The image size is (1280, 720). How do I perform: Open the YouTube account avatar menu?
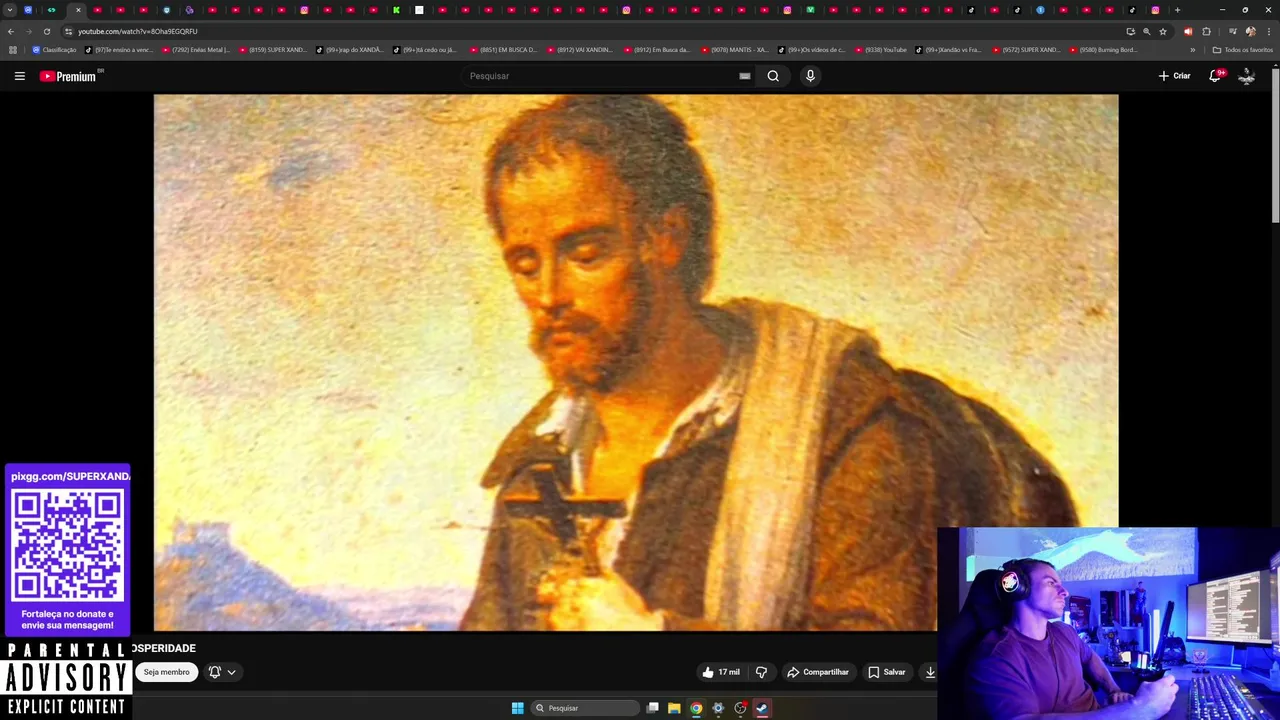click(1246, 76)
